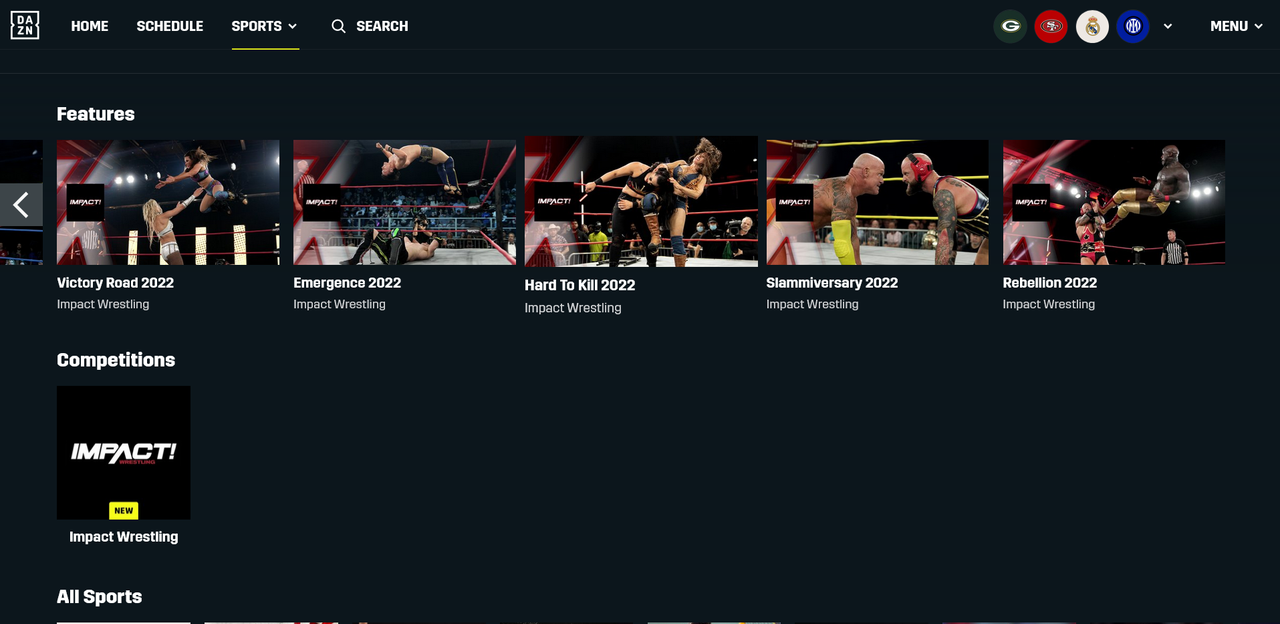Select the Inter Milan favourite icon
The height and width of the screenshot is (624, 1280).
pyautogui.click(x=1133, y=26)
